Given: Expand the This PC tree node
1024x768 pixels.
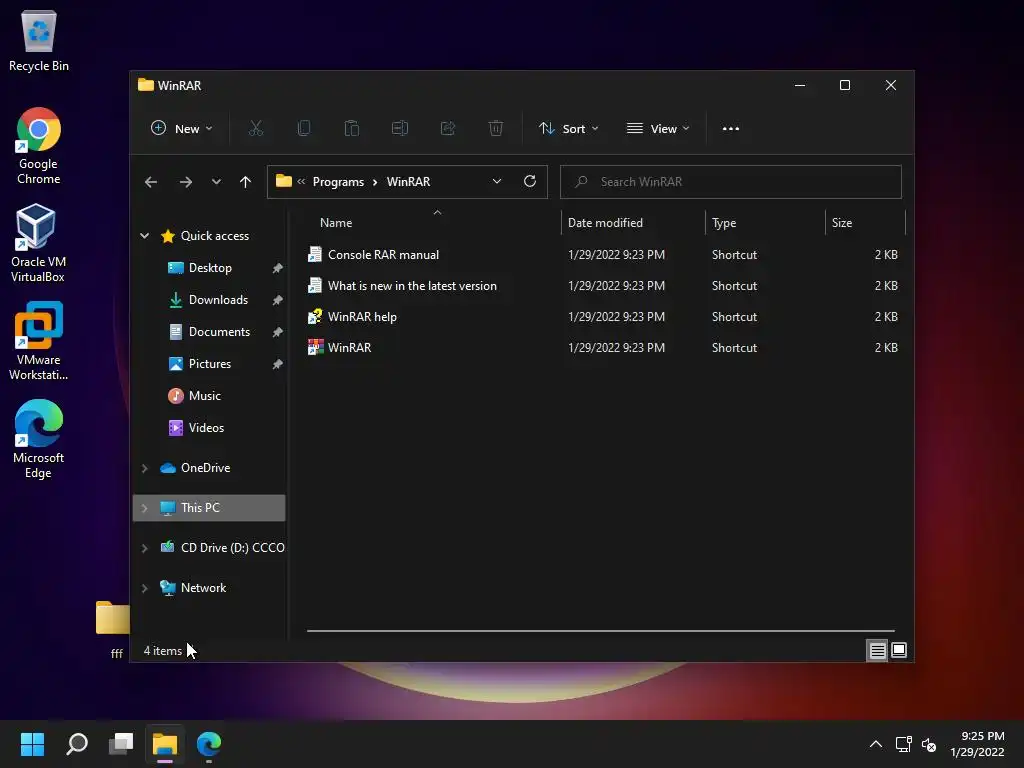Looking at the screenshot, I should click(144, 508).
